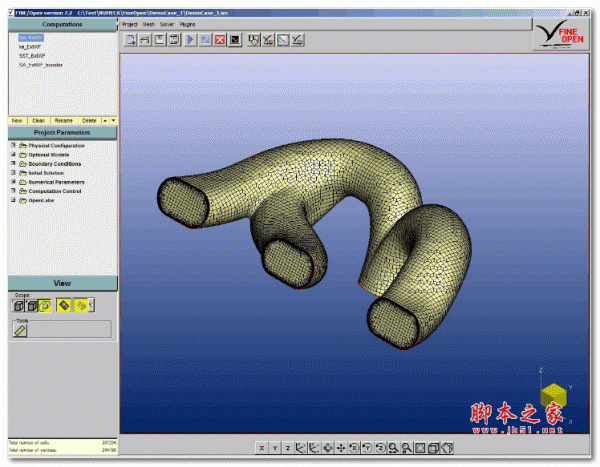Click the FINE OPEN logo
Screen dimensions: 600x467
pos(559,34)
